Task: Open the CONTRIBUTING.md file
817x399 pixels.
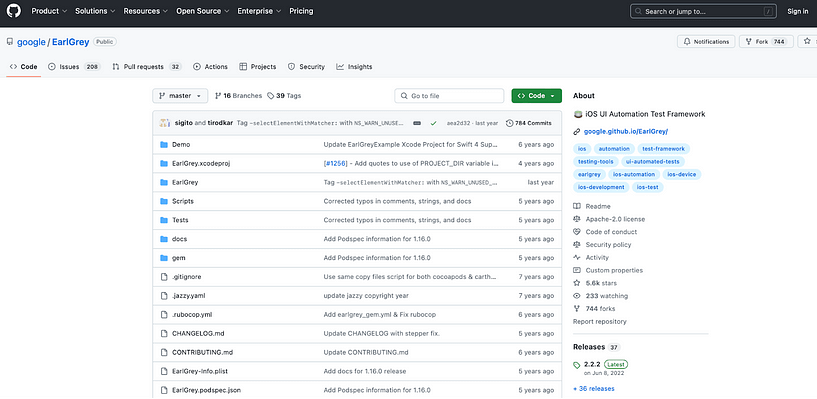Action: tap(202, 352)
